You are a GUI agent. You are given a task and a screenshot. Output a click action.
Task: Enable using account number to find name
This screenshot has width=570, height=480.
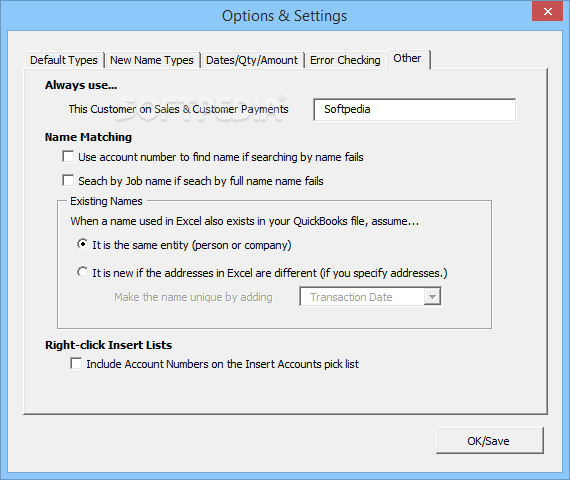[68, 156]
